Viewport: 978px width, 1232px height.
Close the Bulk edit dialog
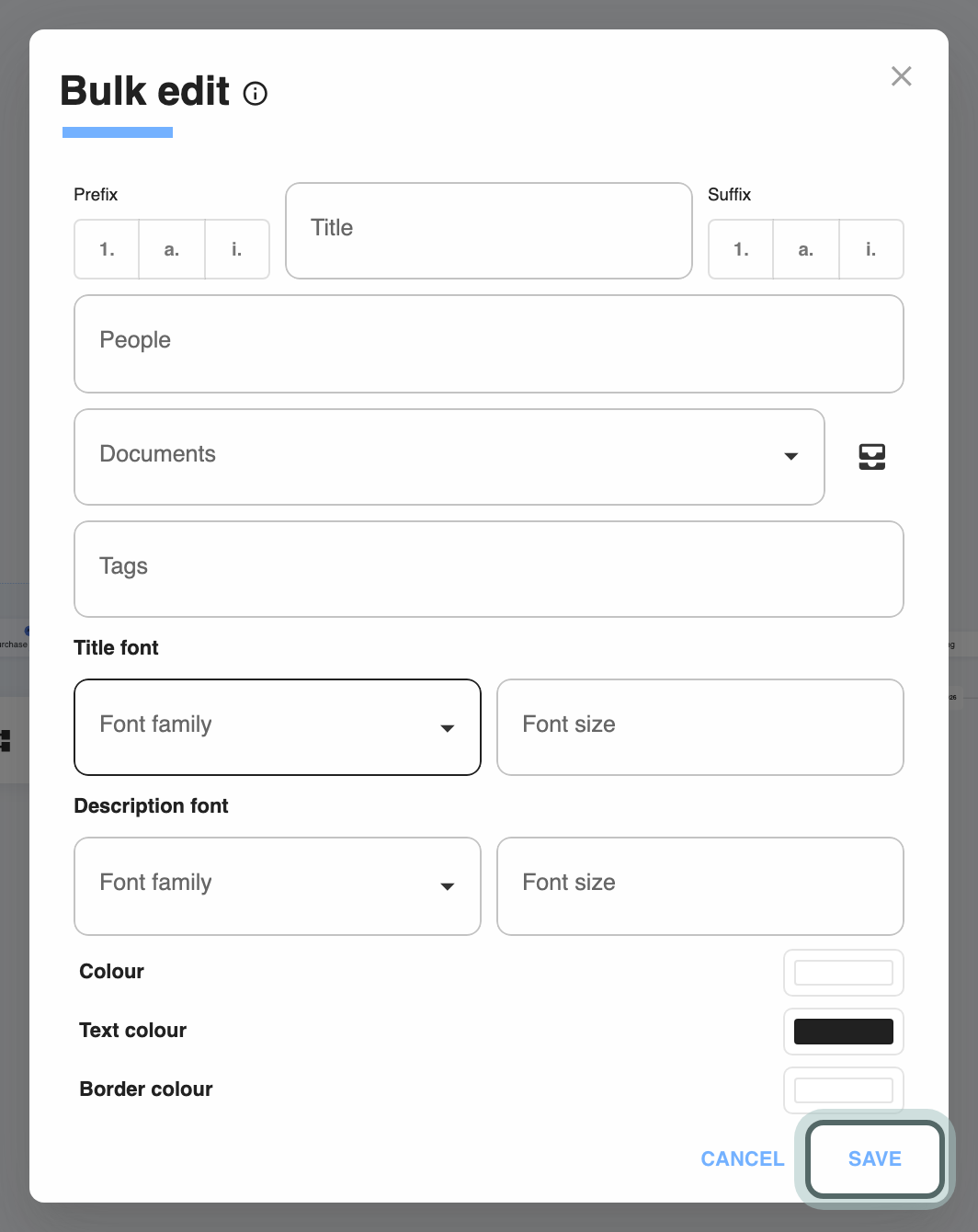coord(902,76)
